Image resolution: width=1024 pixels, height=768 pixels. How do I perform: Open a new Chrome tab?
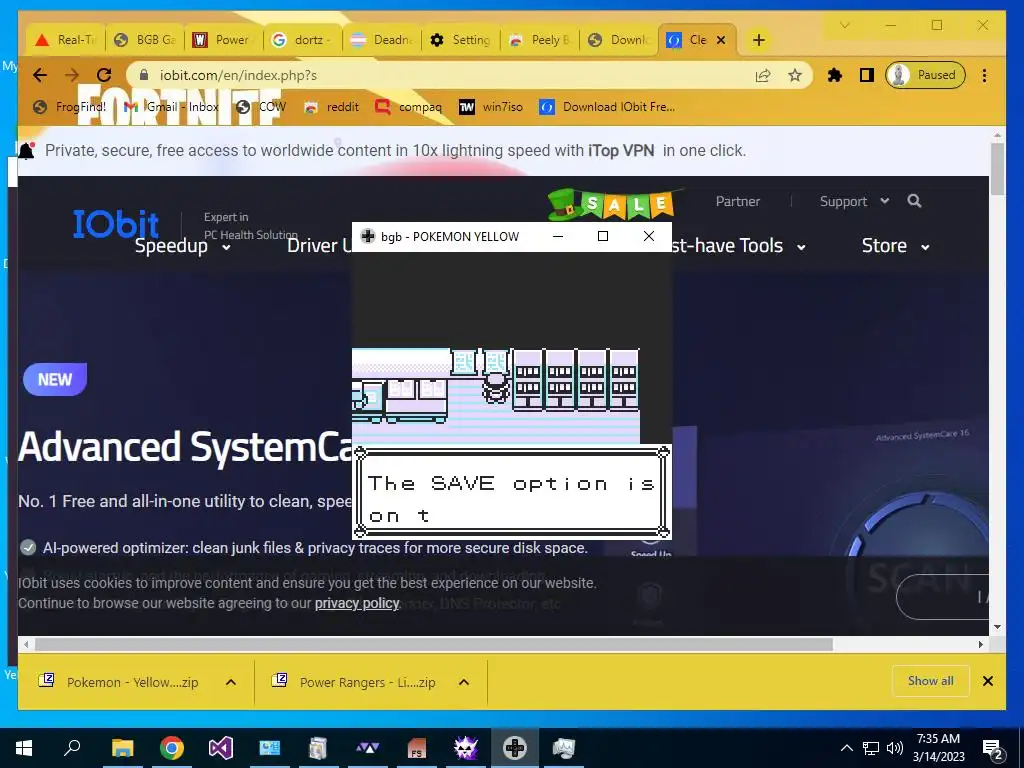(758, 40)
